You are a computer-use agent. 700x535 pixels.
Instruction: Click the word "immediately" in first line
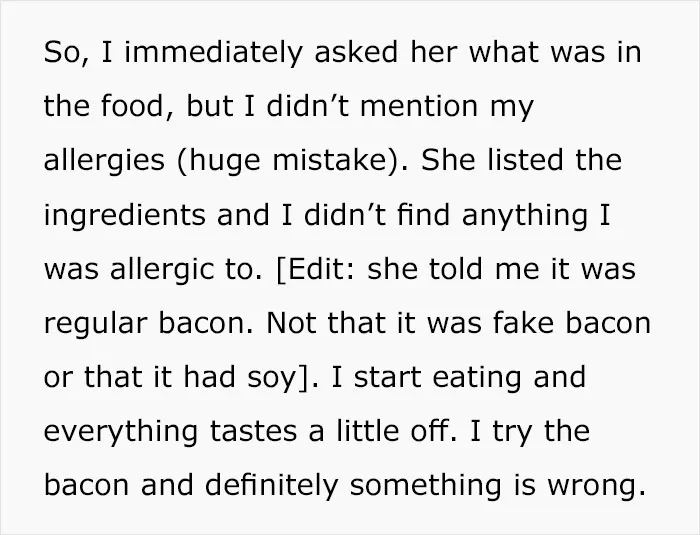(x=213, y=53)
